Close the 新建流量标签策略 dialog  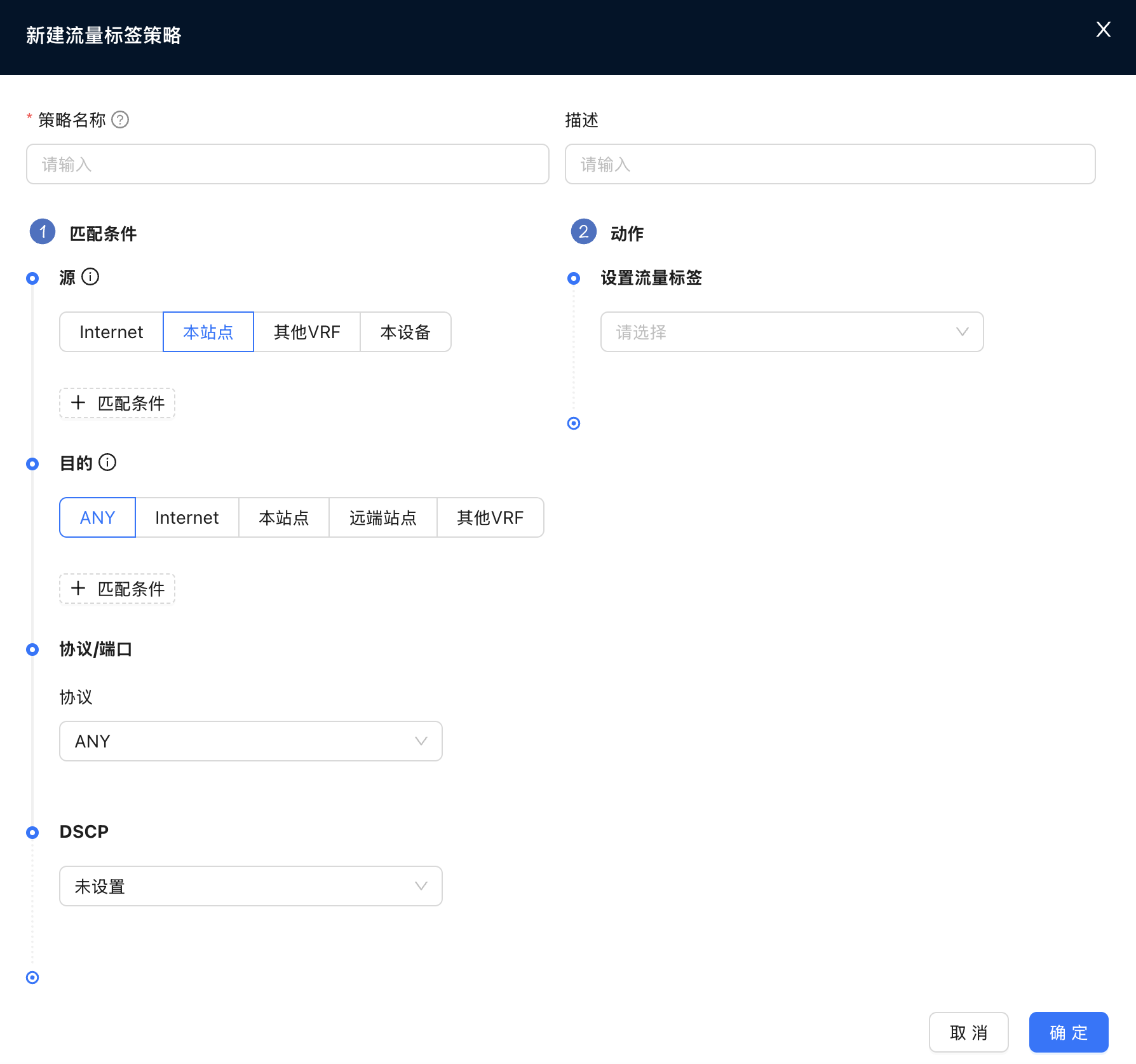[x=1104, y=29]
